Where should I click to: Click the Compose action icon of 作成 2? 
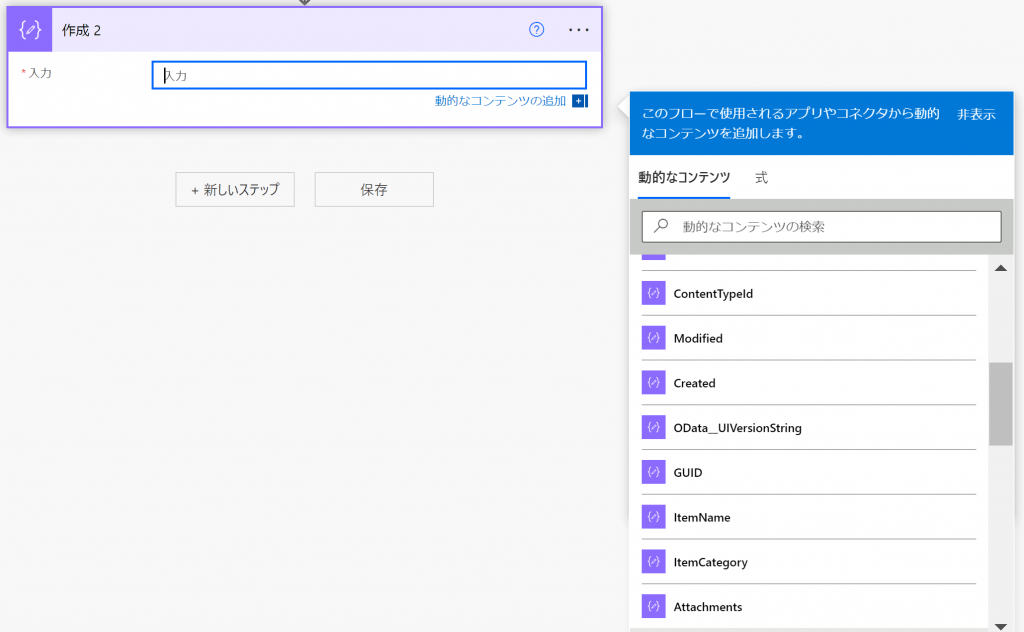30,30
